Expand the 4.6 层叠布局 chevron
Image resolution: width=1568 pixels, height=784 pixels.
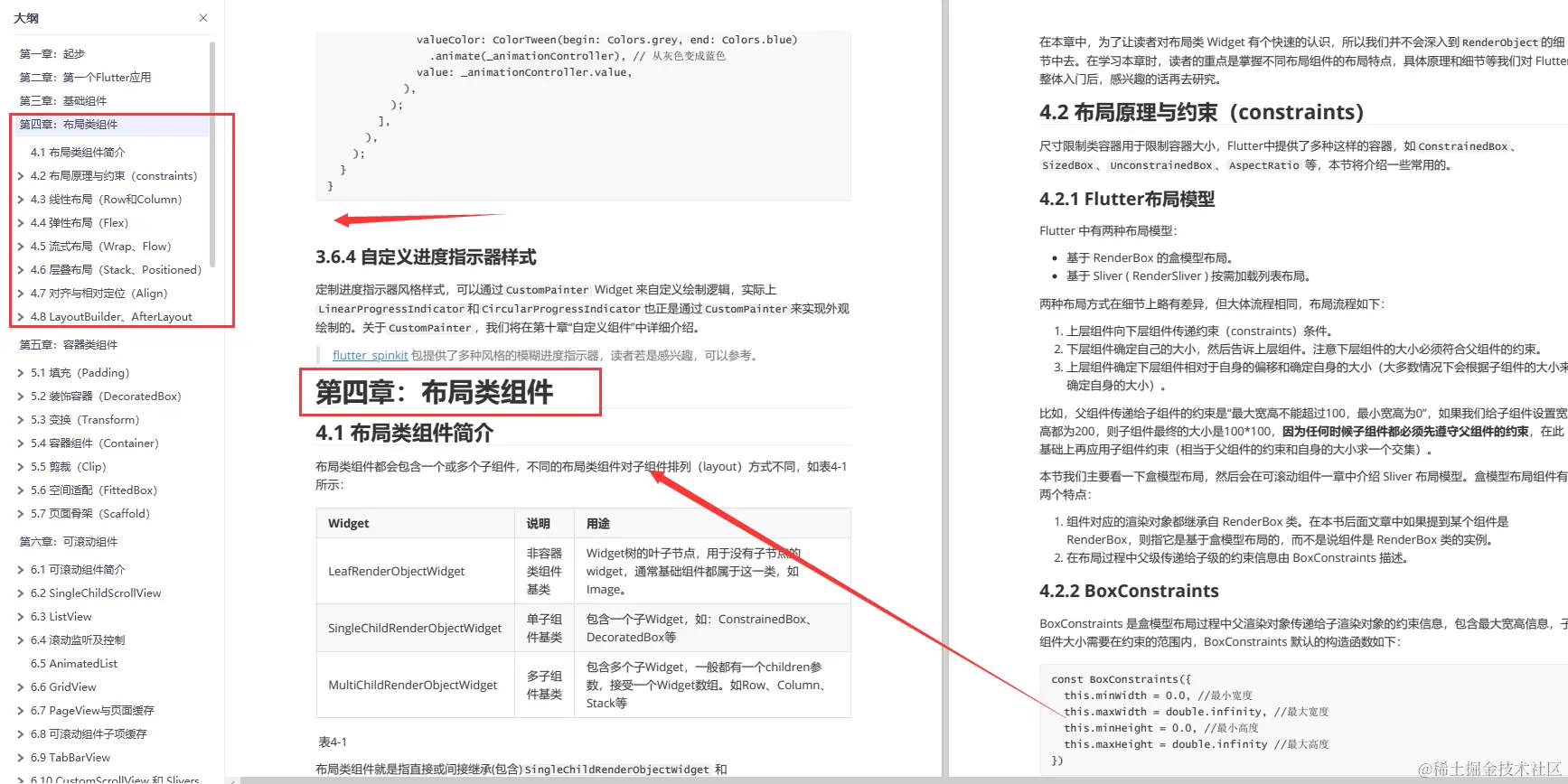[21, 269]
